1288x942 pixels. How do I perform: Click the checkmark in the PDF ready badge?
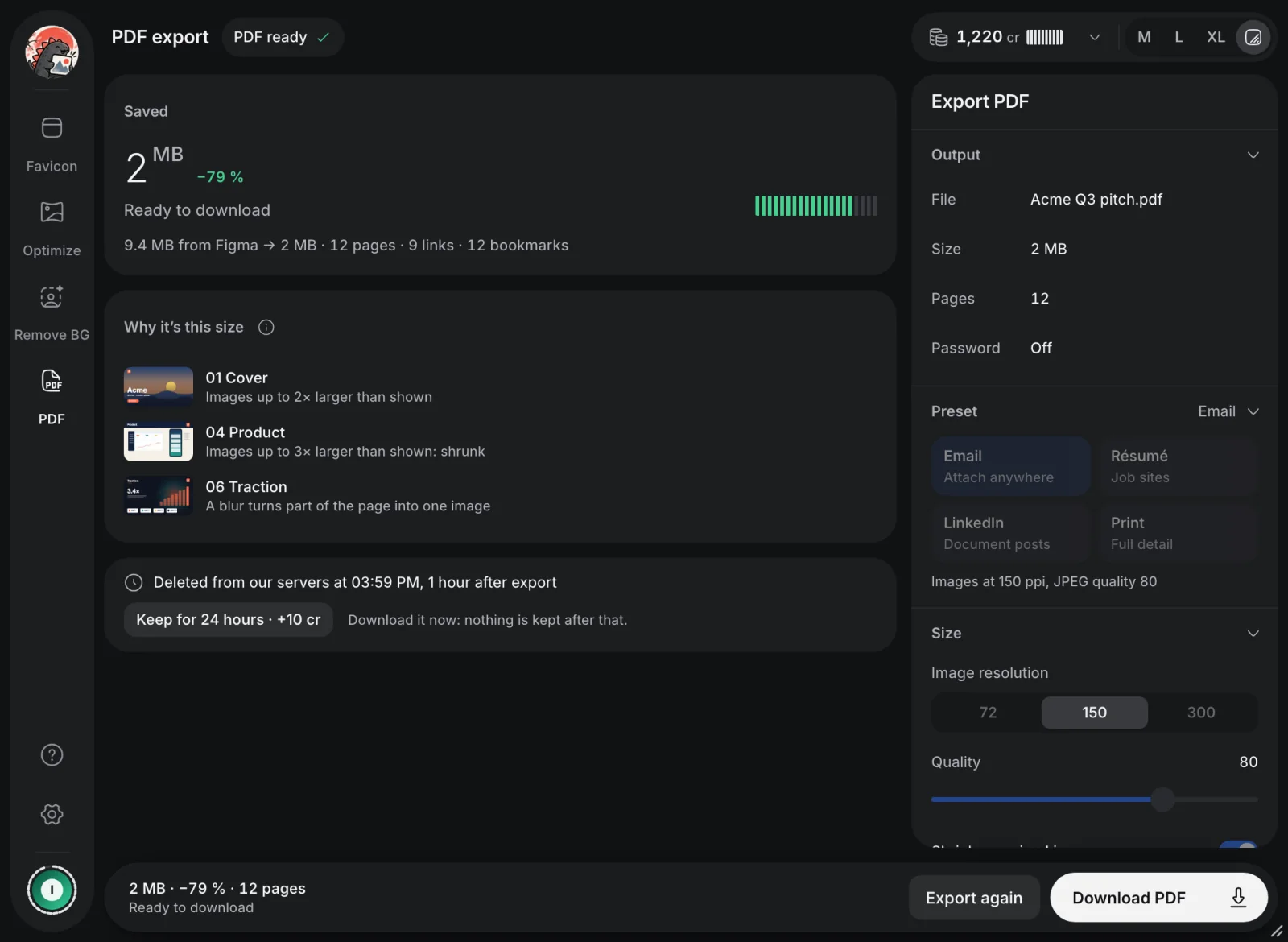324,37
